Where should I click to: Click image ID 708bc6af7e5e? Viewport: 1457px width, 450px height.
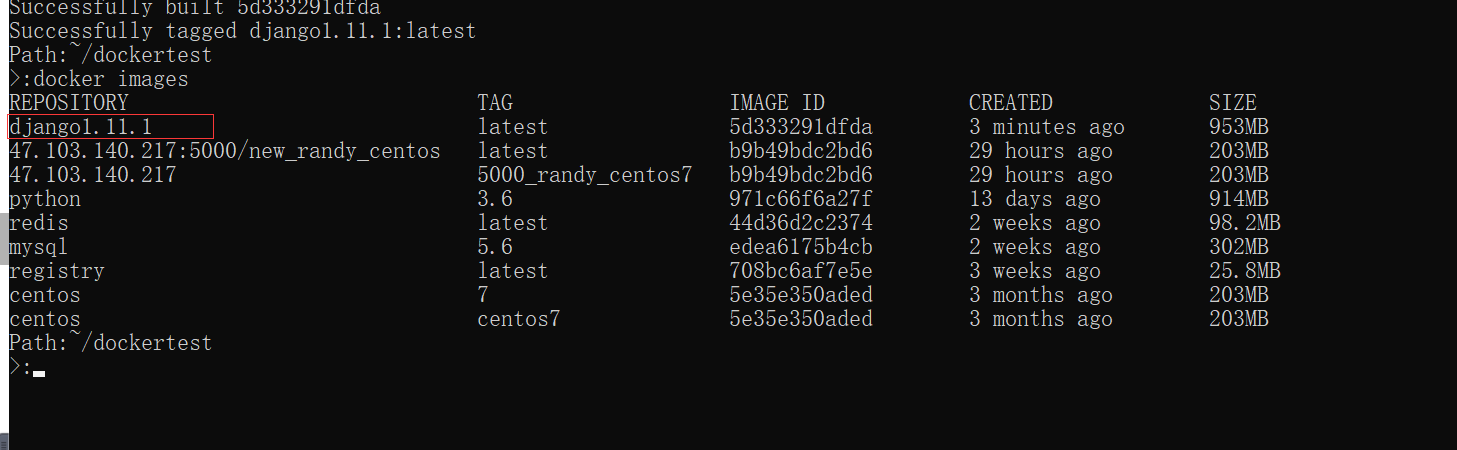pos(801,271)
